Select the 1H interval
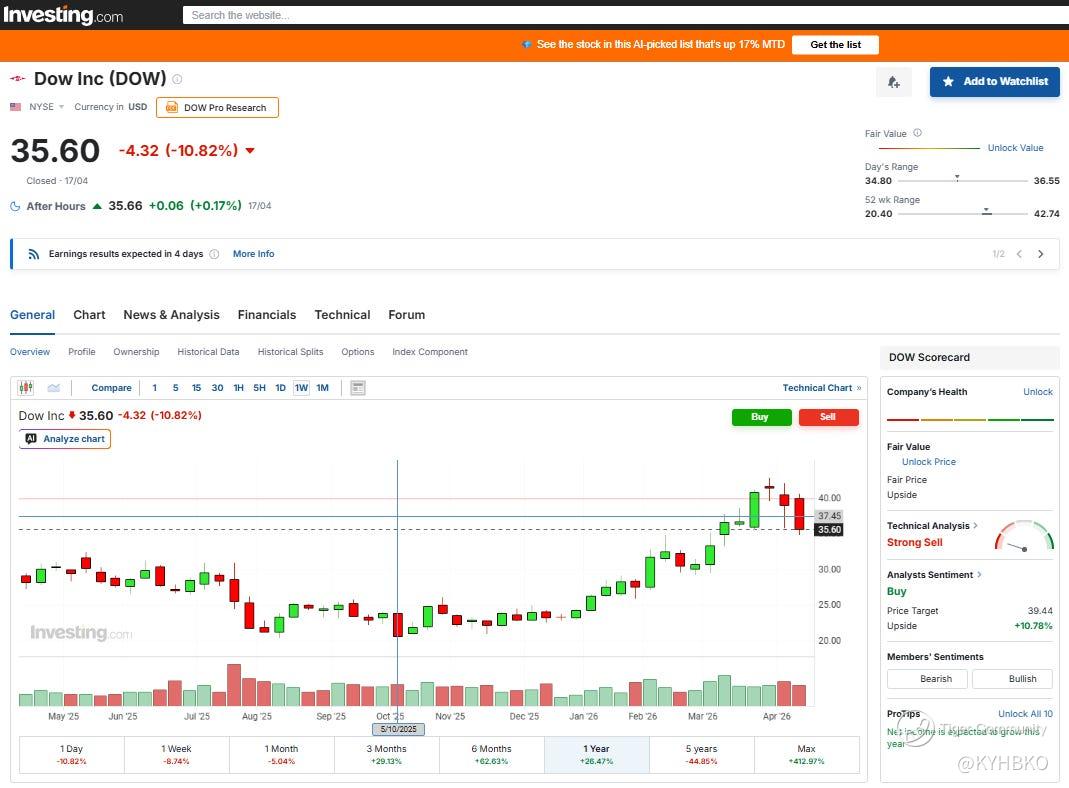The width and height of the screenshot is (1069, 788). pyautogui.click(x=239, y=388)
